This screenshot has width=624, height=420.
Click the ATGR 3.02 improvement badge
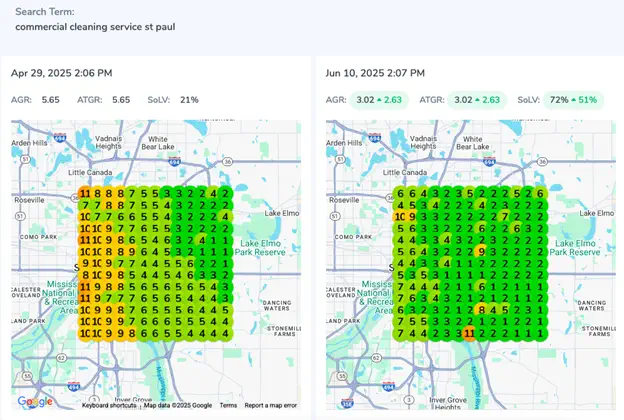pos(477,100)
